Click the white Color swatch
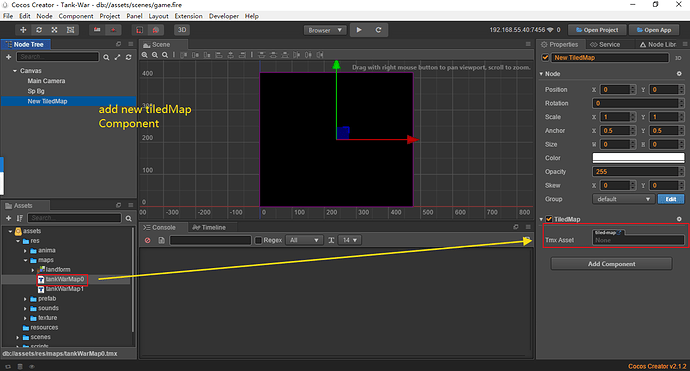Image resolution: width=690 pixels, height=371 pixels. 638,158
